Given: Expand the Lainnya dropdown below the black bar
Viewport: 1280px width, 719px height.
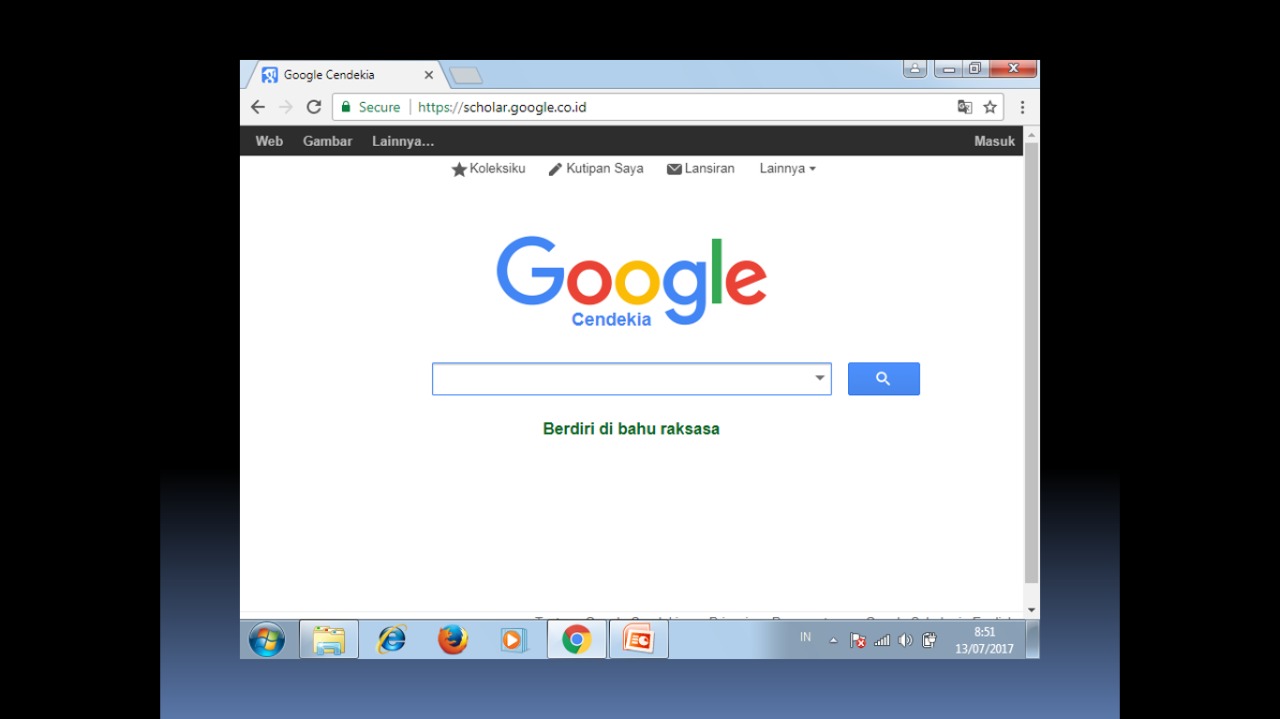Looking at the screenshot, I should click(788, 169).
